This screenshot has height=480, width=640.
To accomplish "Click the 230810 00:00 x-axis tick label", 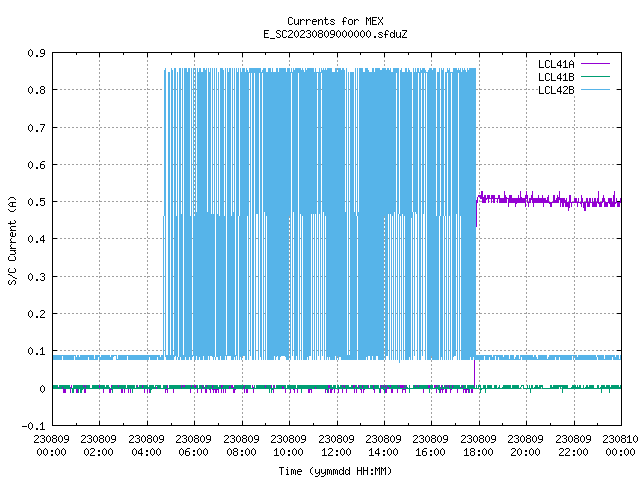I will coord(620,446).
